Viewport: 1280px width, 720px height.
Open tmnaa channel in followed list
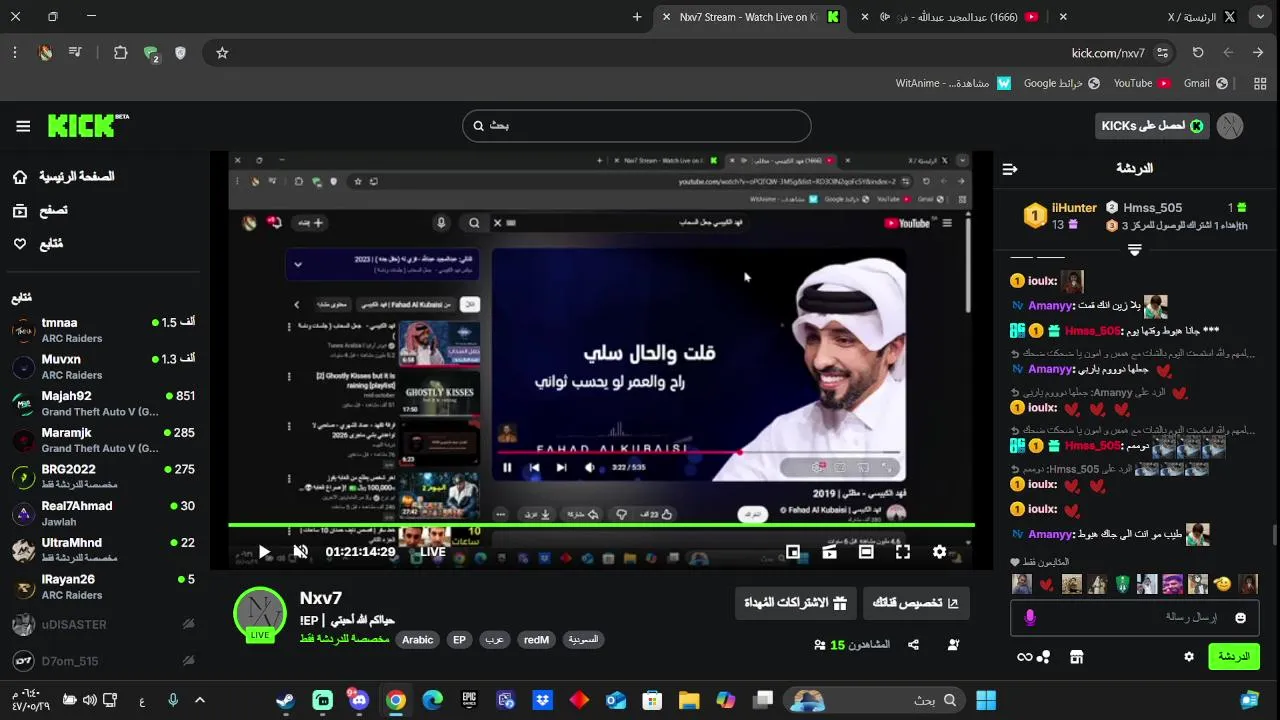[x=103, y=330]
